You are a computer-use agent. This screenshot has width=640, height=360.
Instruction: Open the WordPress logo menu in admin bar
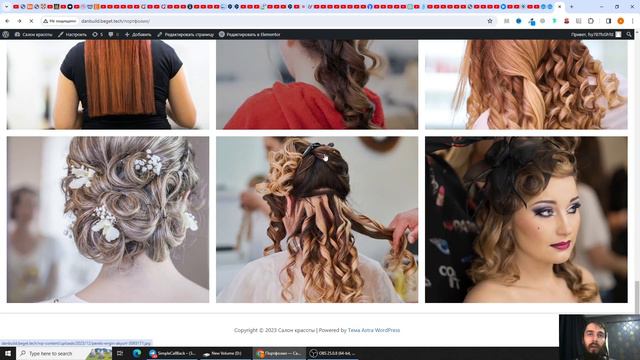pyautogui.click(x=6, y=35)
